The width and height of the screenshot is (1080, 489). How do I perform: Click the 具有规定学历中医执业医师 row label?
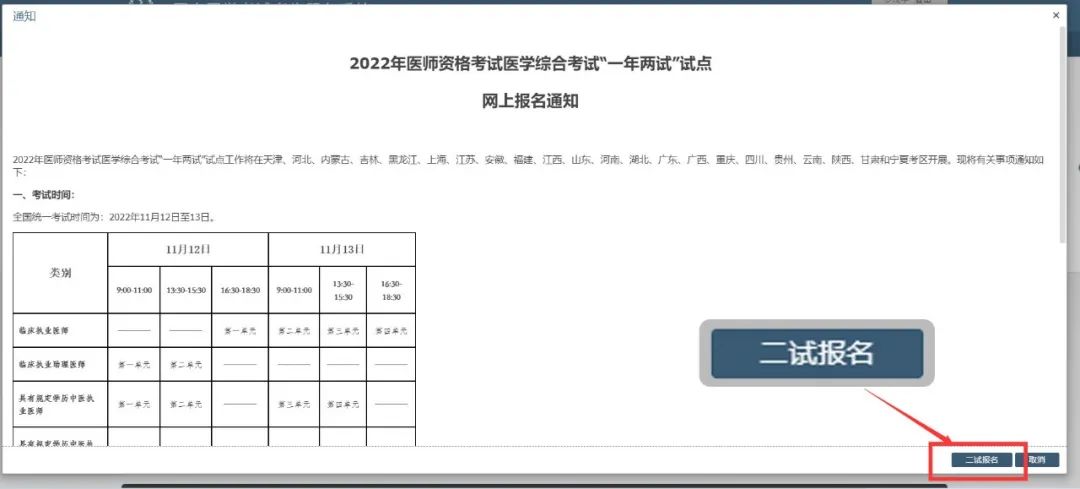60,404
